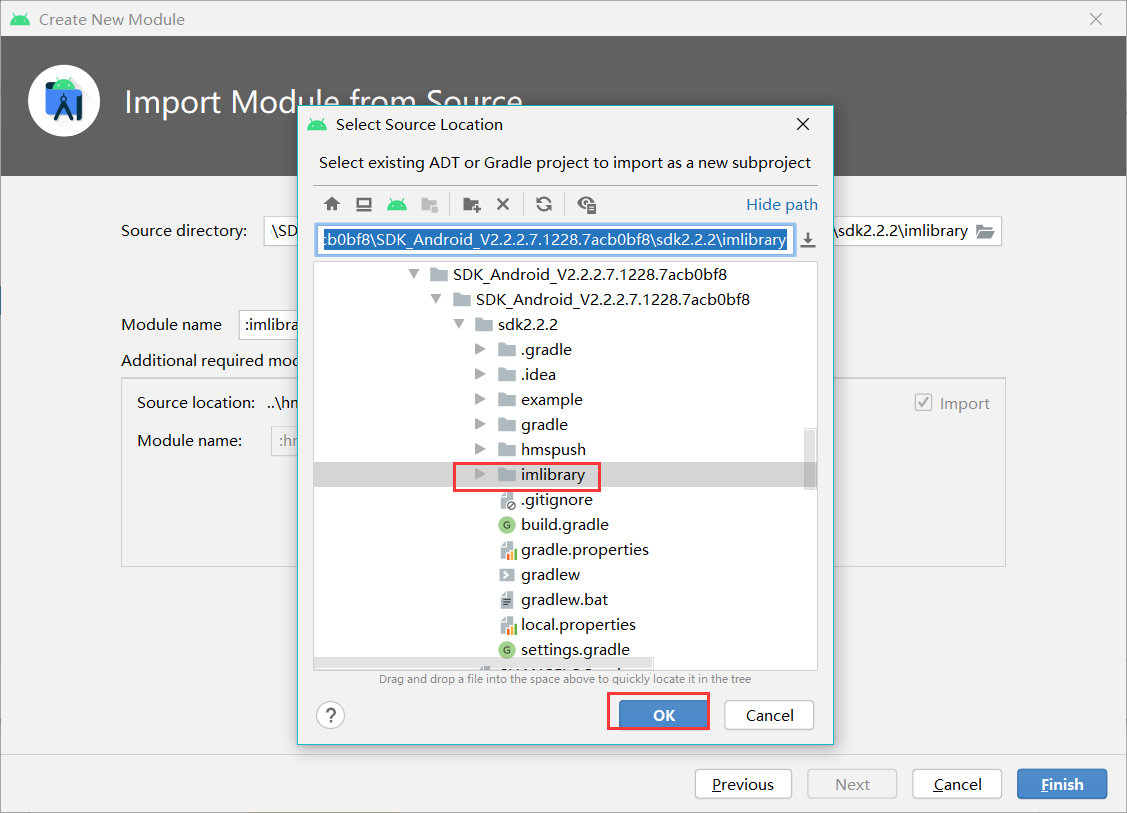Collapse the nested SDK_Android_V2.2.2.7.1228.7acb0bf8 folder
Screen dimensions: 1127x813
[436, 299]
